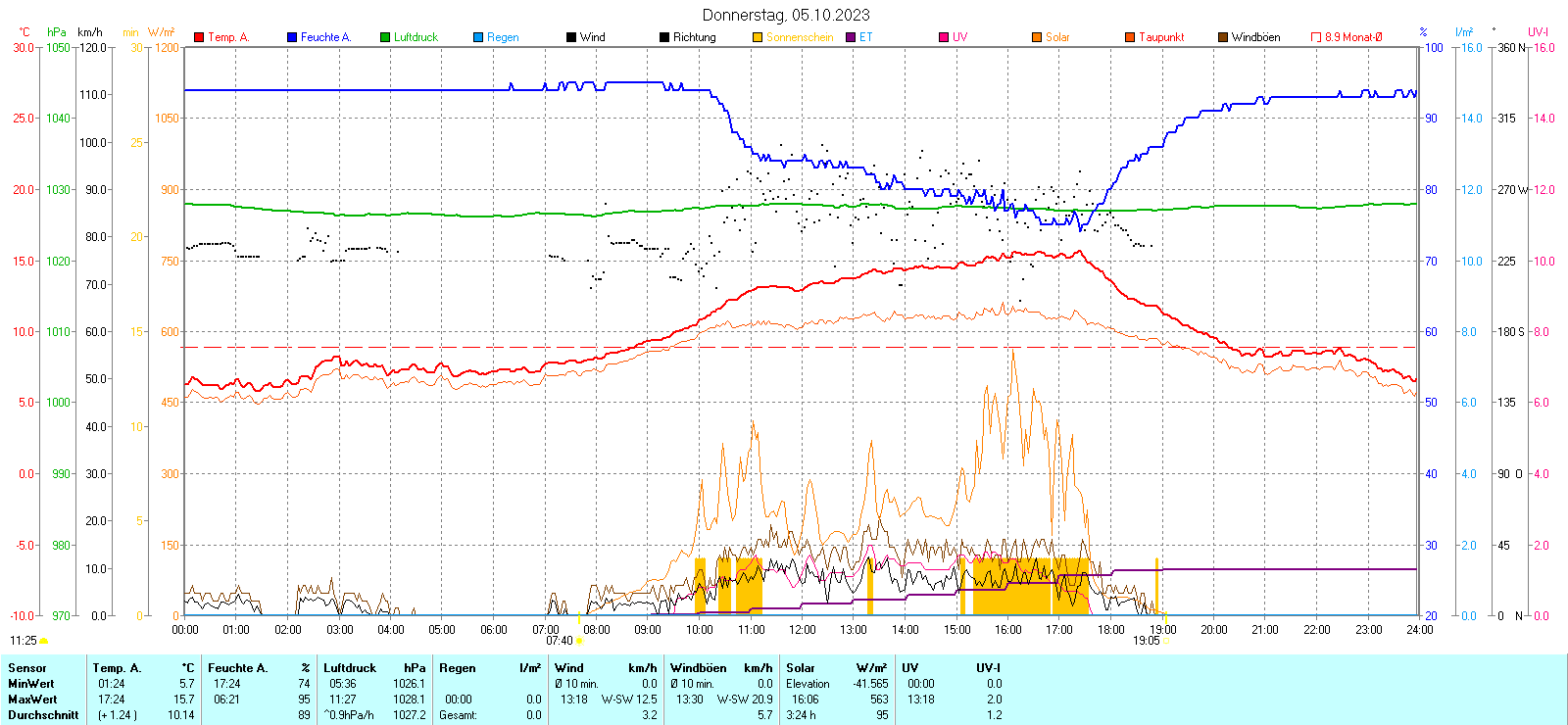Screen dimensions: 1568x725
Task: Toggle the 8.9 Monat-Ø legend checkbox
Action: point(1316,37)
